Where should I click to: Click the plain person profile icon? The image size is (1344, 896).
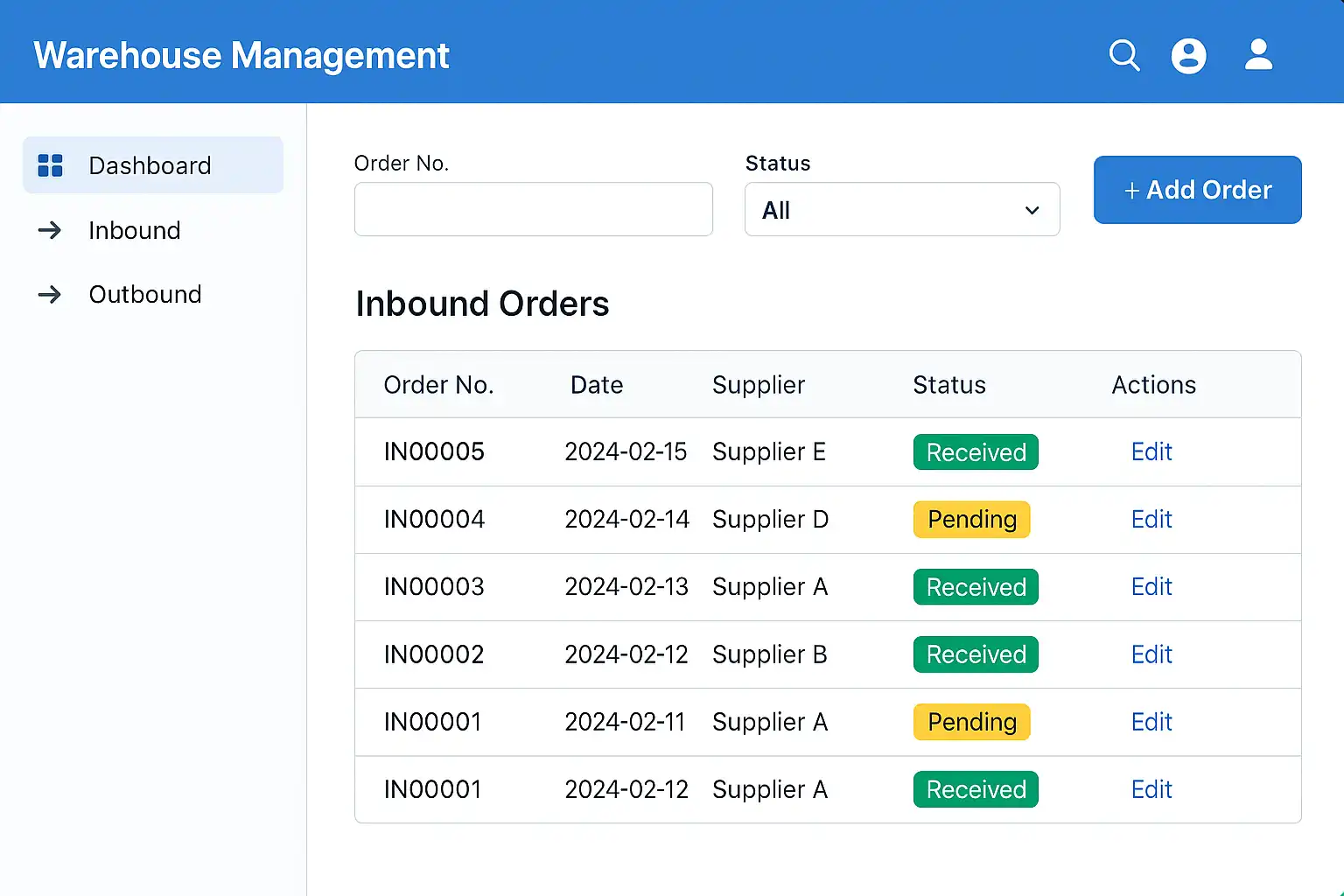click(x=1258, y=54)
